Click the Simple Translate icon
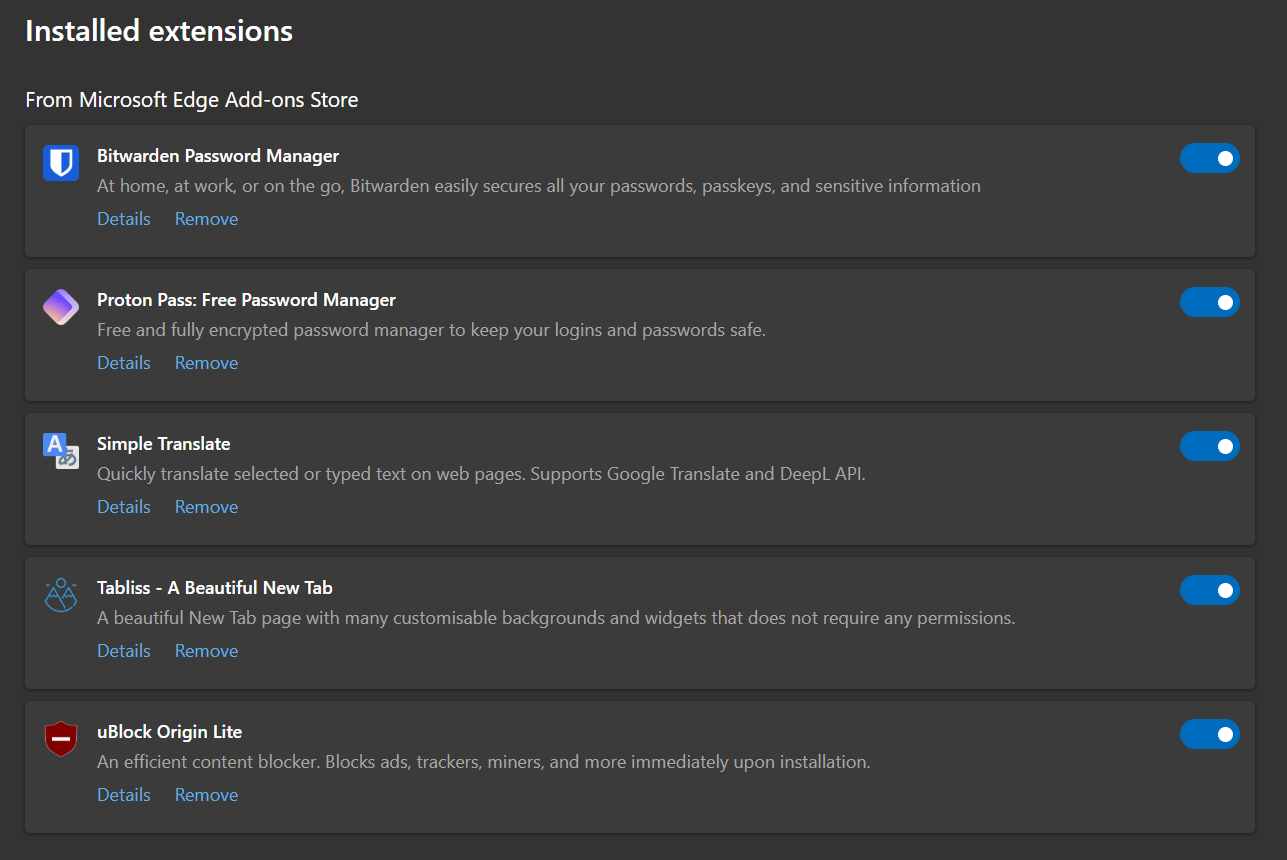 click(x=61, y=451)
